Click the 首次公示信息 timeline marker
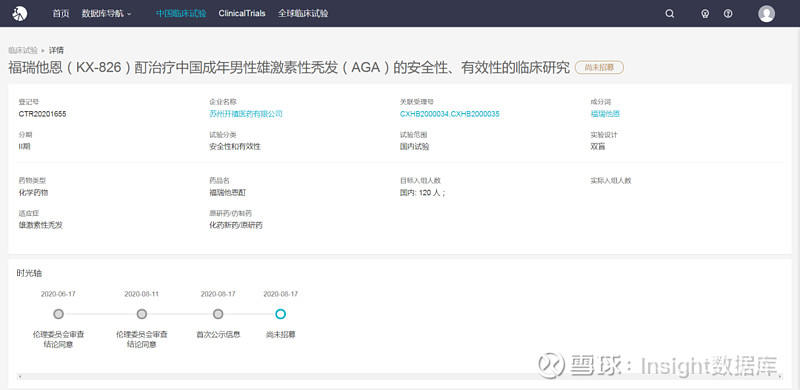Screen dimensions: 800x390 218,314
